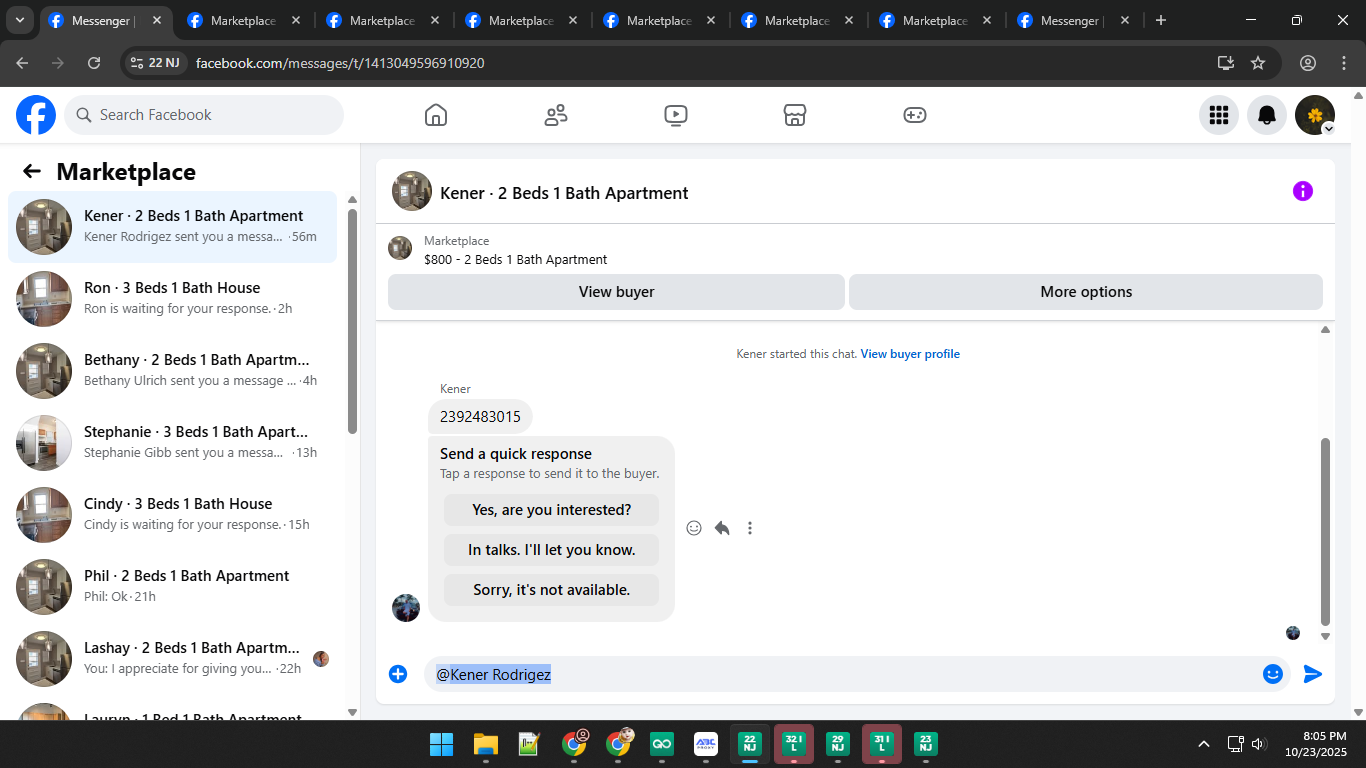The image size is (1366, 768).
Task: Click the phone number message 2392483015
Action: coord(480,417)
